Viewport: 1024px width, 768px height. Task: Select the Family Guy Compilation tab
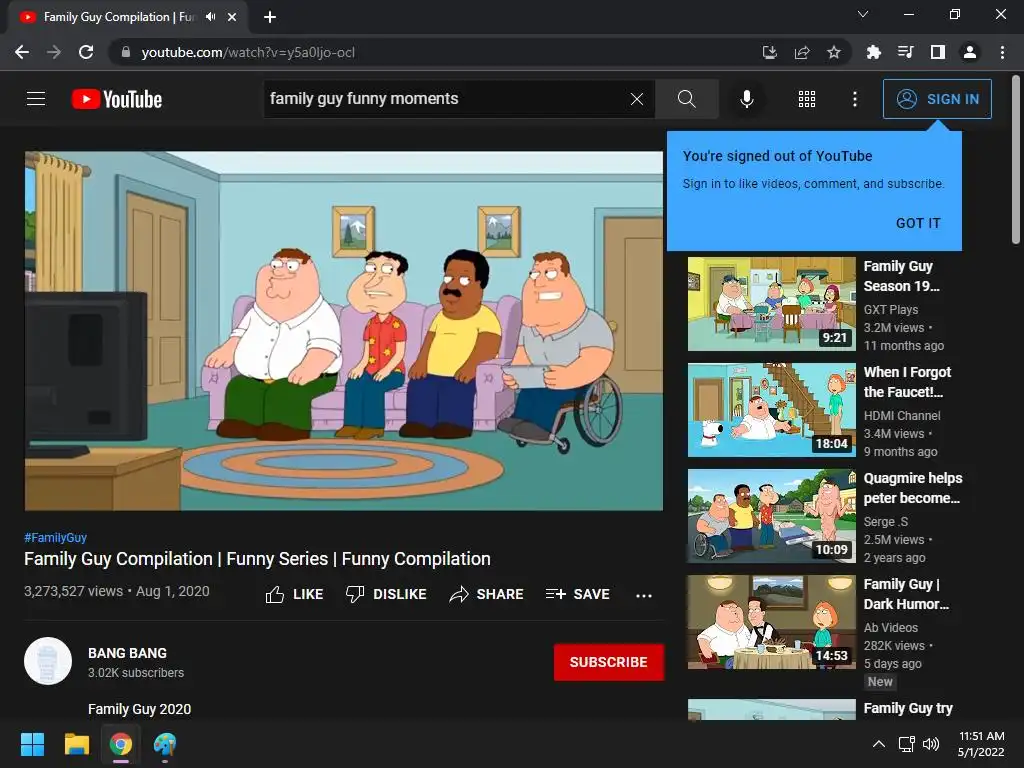tap(128, 17)
